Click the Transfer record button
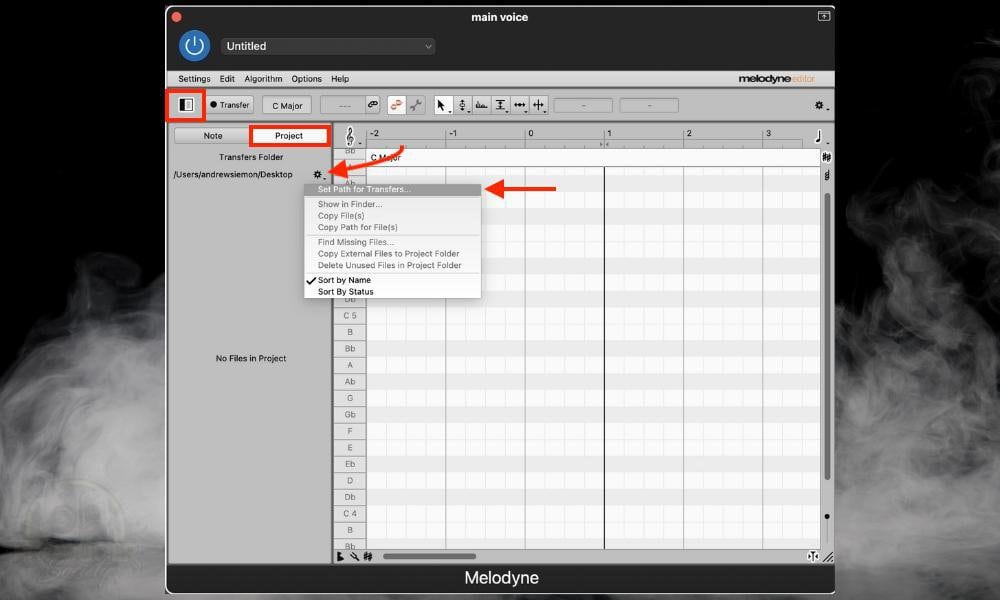Image resolution: width=1000 pixels, height=600 pixels. pos(230,105)
